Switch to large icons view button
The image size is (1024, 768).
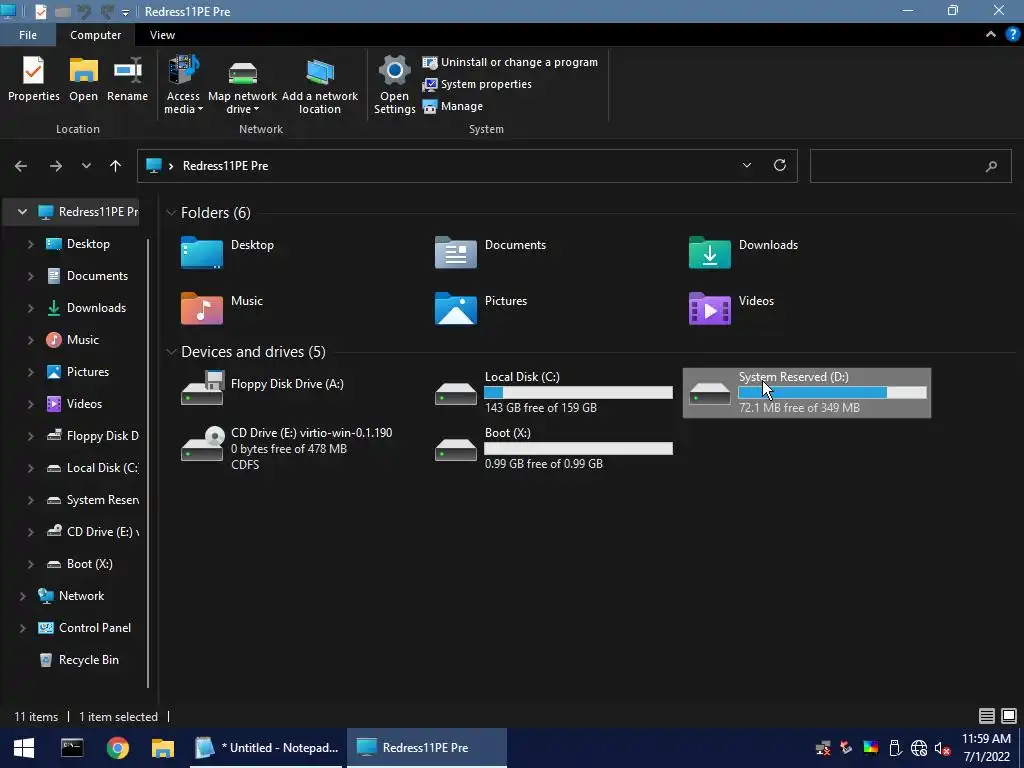point(1009,716)
